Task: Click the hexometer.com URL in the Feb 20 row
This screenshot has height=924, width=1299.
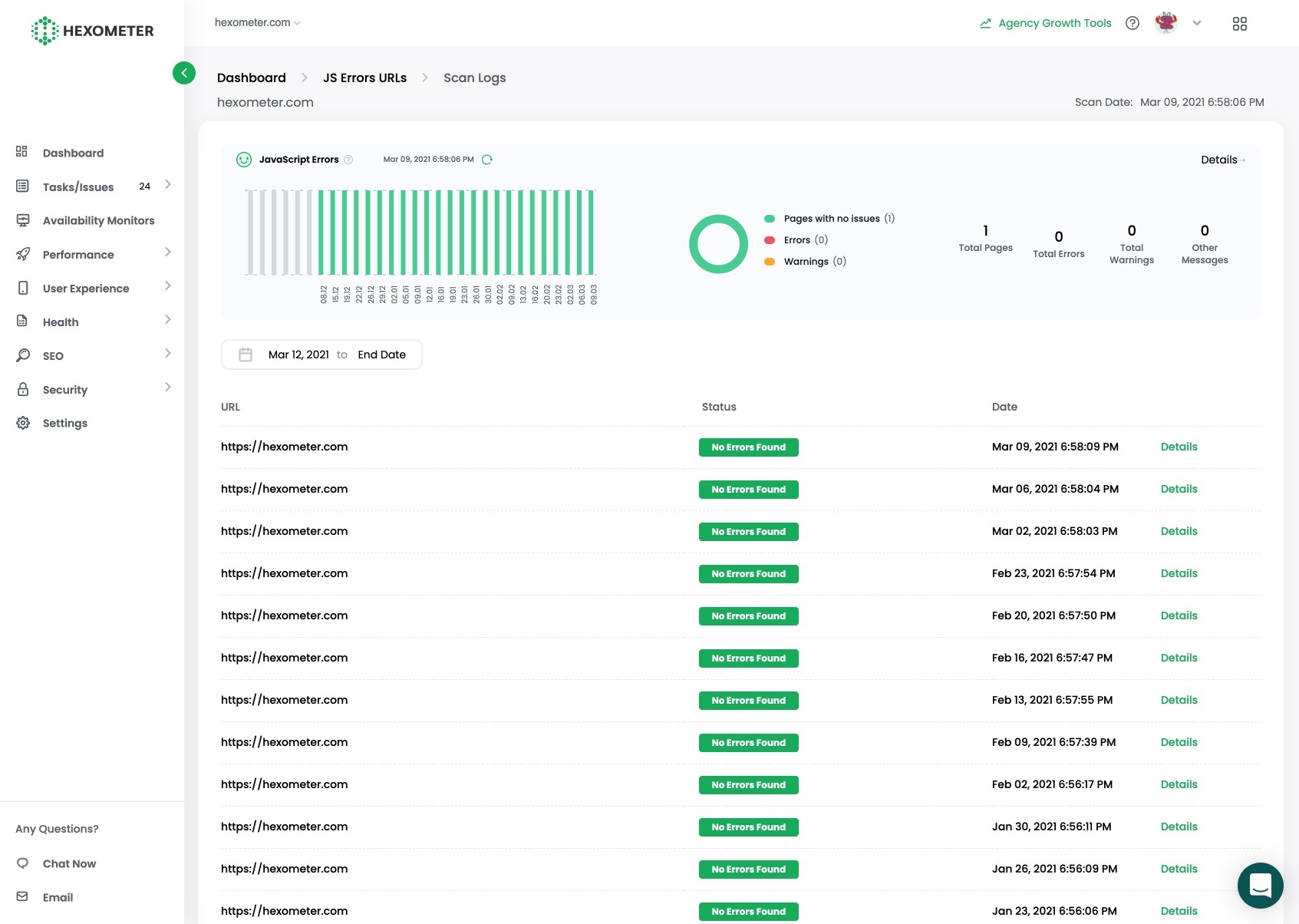Action: click(x=285, y=615)
